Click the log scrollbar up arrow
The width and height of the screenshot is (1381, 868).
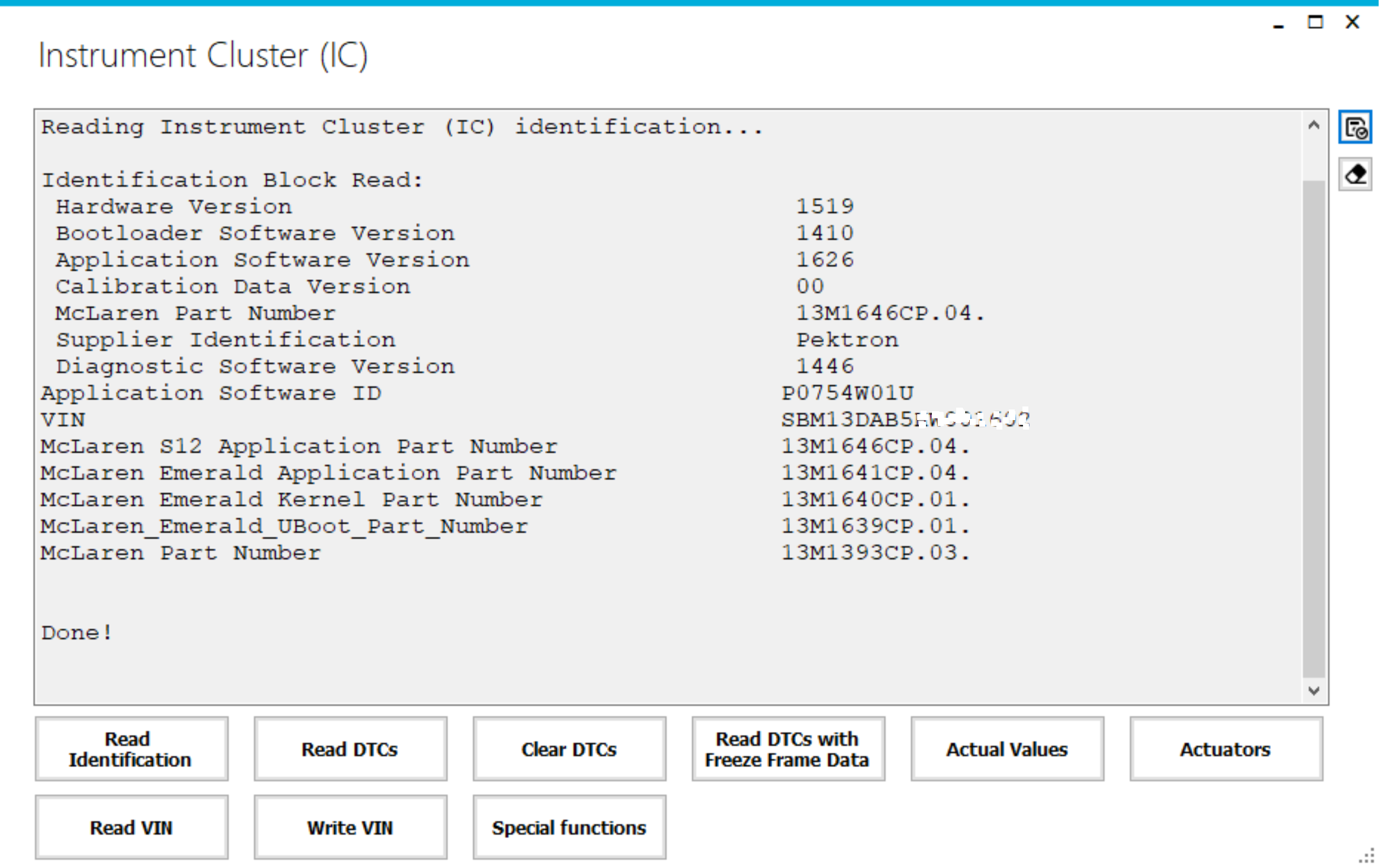pyautogui.click(x=1314, y=125)
